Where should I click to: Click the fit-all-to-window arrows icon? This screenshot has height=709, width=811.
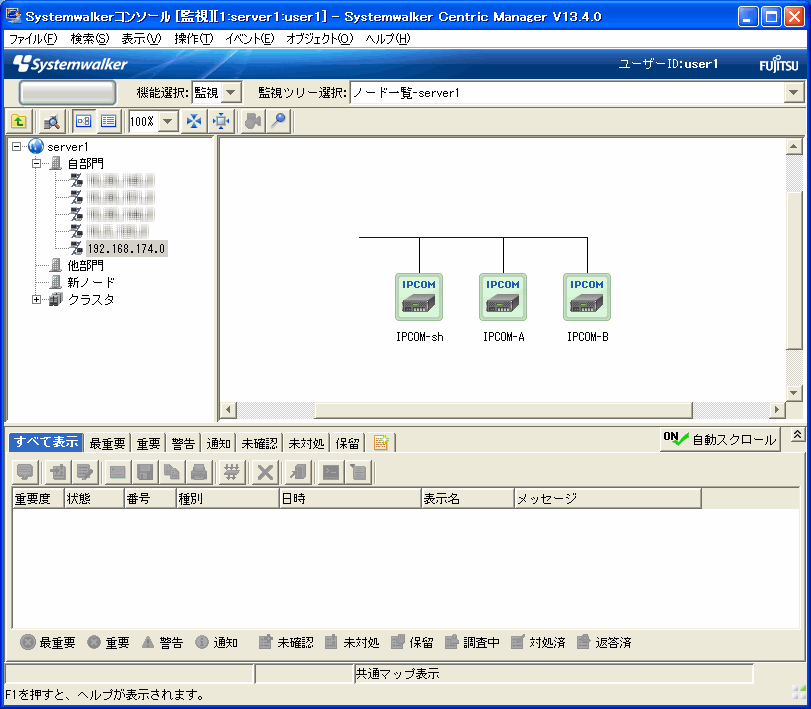(x=194, y=121)
